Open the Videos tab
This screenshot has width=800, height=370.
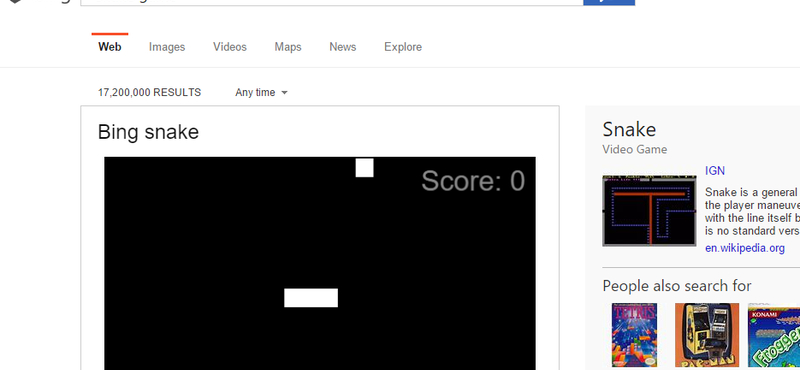point(230,47)
